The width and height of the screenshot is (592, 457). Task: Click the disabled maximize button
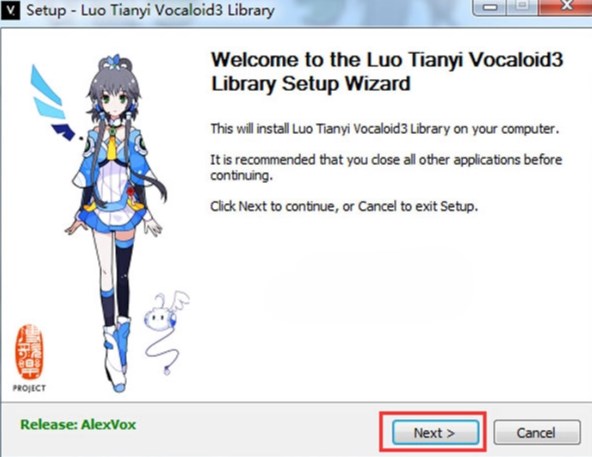click(523, 6)
